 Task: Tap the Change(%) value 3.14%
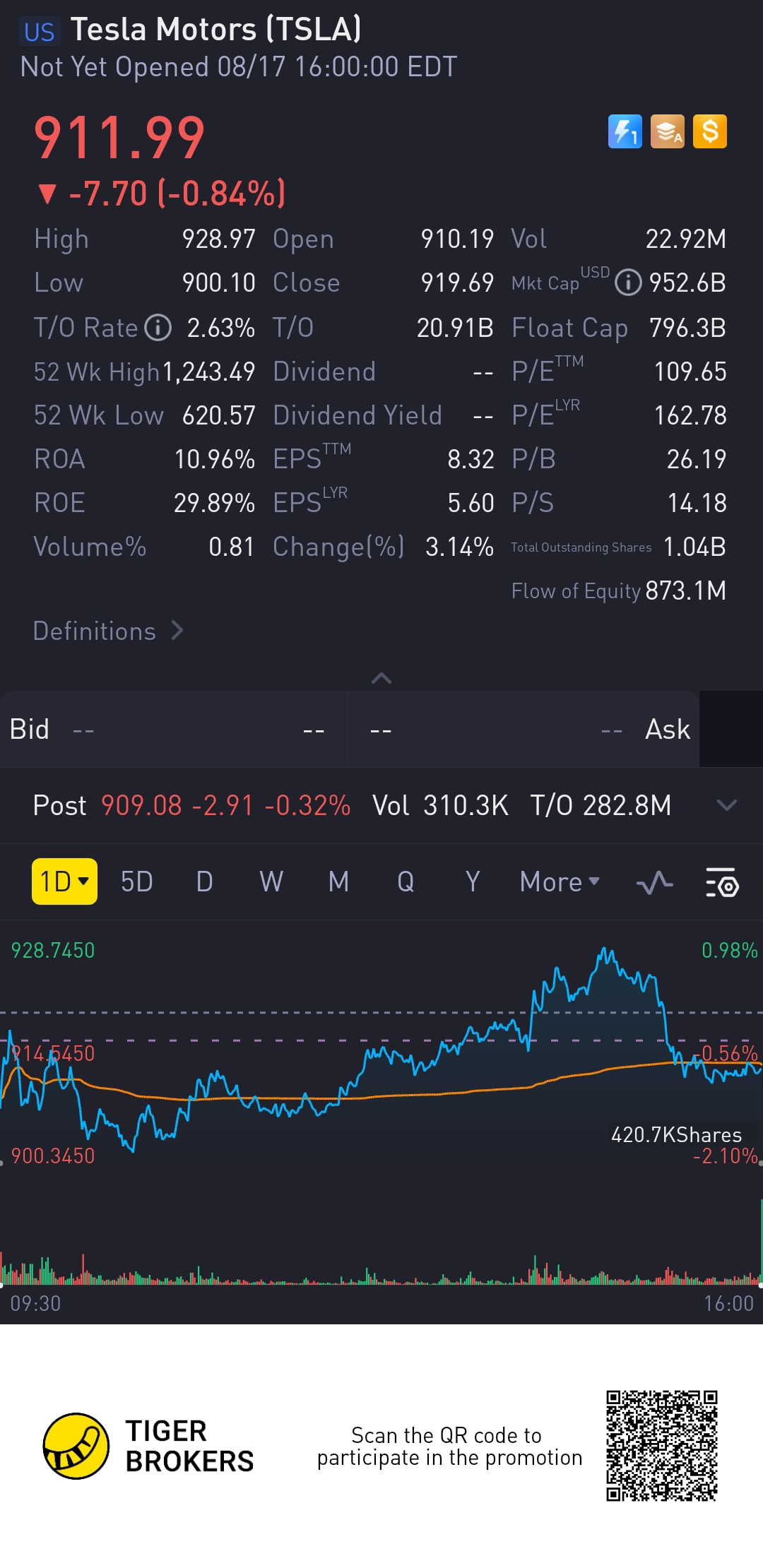(x=459, y=547)
